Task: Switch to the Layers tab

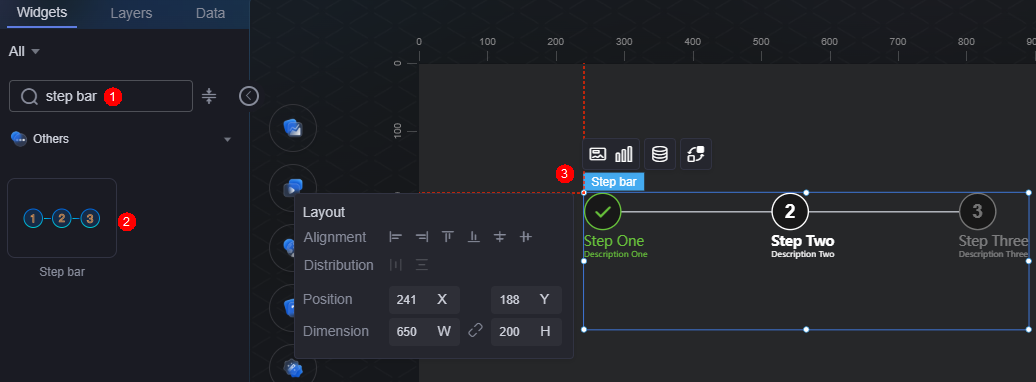Action: (131, 13)
